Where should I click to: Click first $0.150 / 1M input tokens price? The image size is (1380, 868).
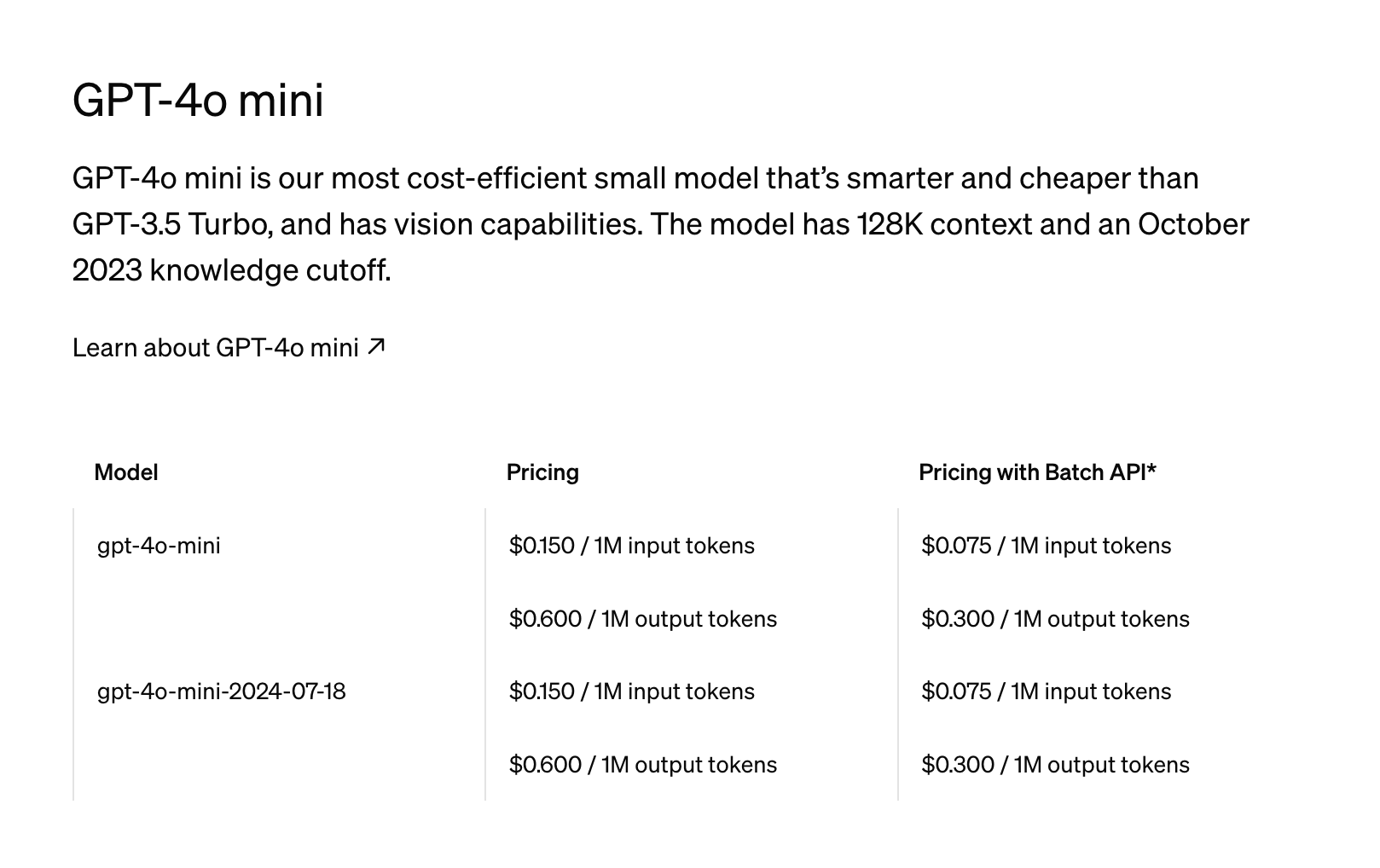(632, 545)
